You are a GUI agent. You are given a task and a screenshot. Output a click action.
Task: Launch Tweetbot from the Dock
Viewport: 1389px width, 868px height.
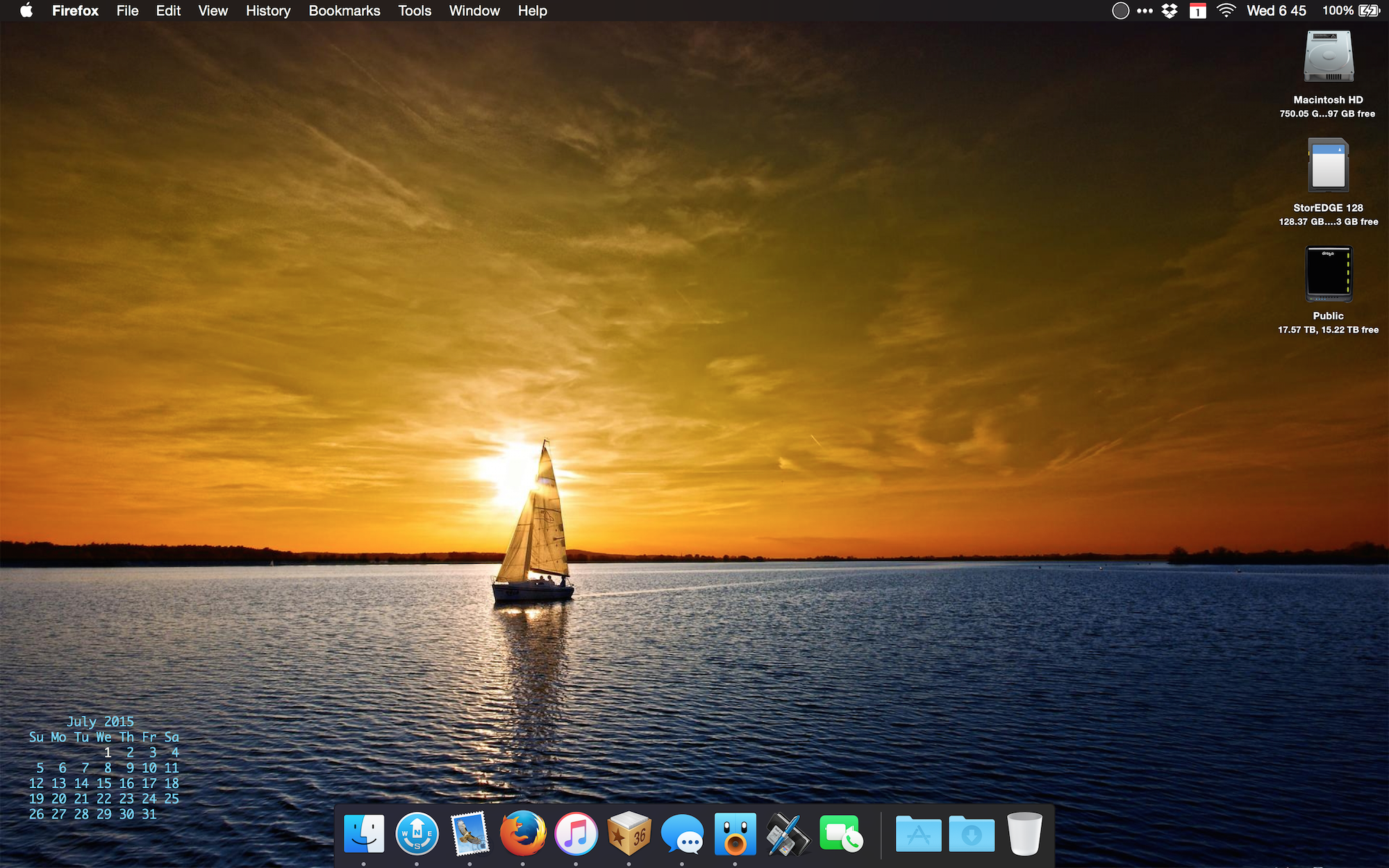tap(735, 833)
